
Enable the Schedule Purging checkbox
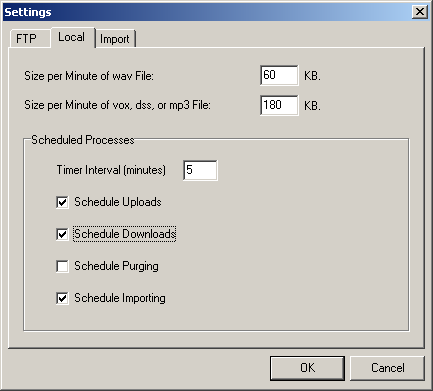(62, 266)
